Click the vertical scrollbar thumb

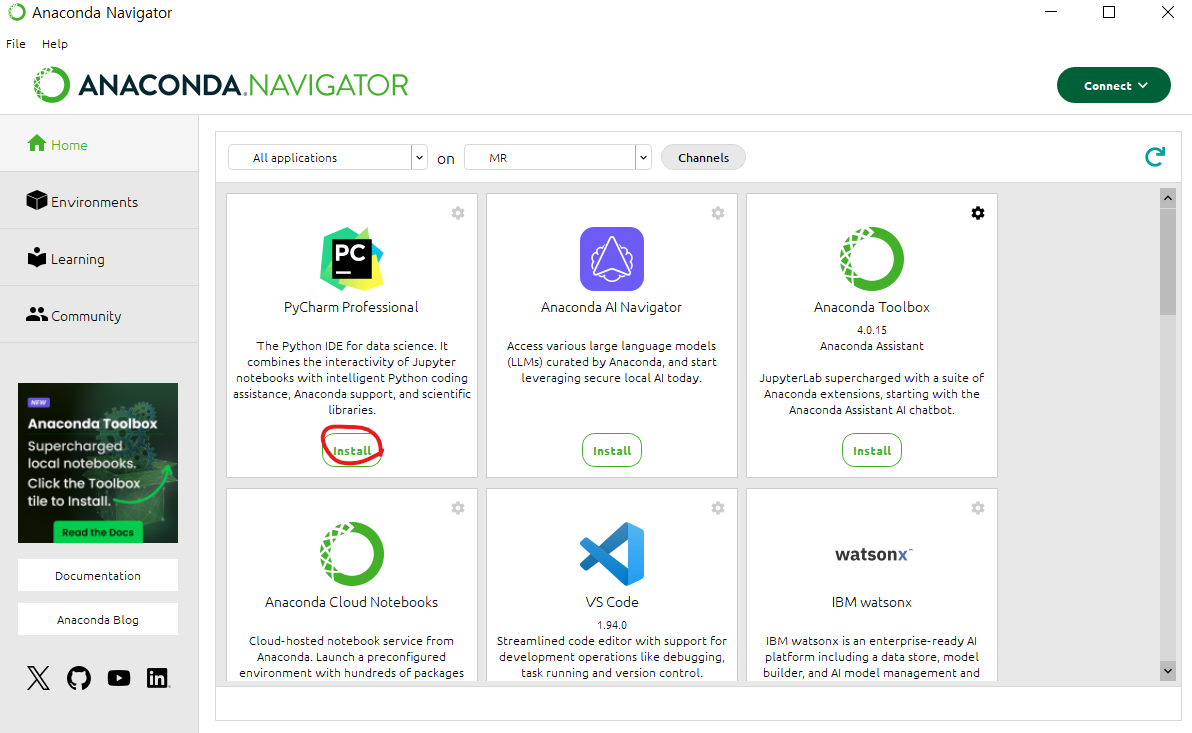[x=1168, y=261]
